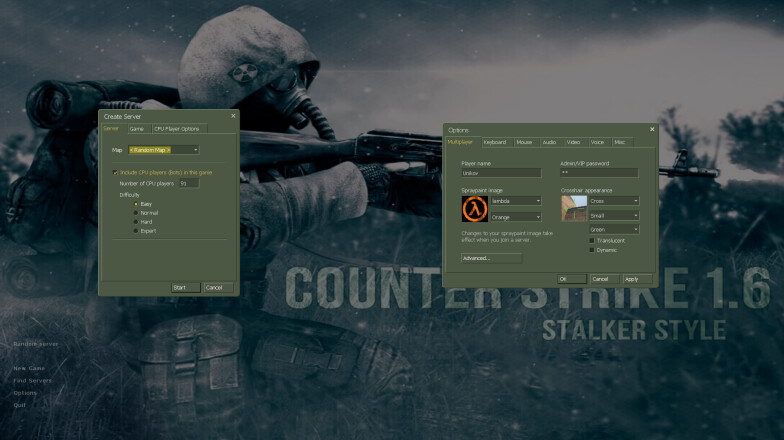Enable Dynamic crosshair checkbox
The height and width of the screenshot is (440, 784).
pos(592,250)
